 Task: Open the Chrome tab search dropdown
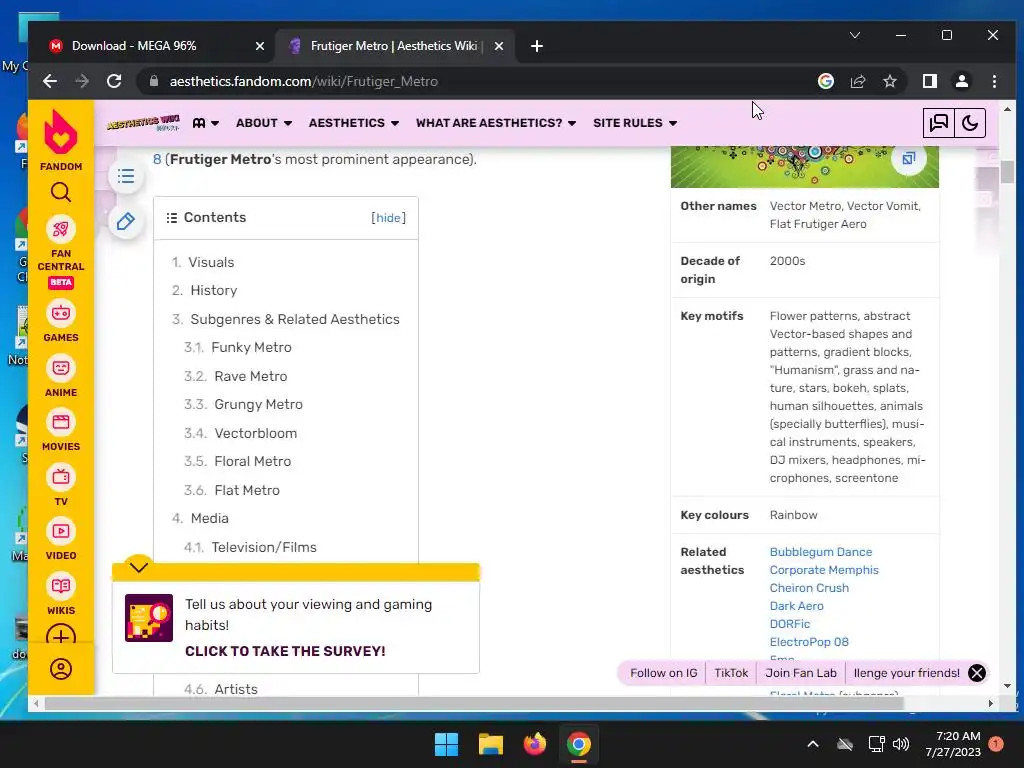[x=854, y=35]
